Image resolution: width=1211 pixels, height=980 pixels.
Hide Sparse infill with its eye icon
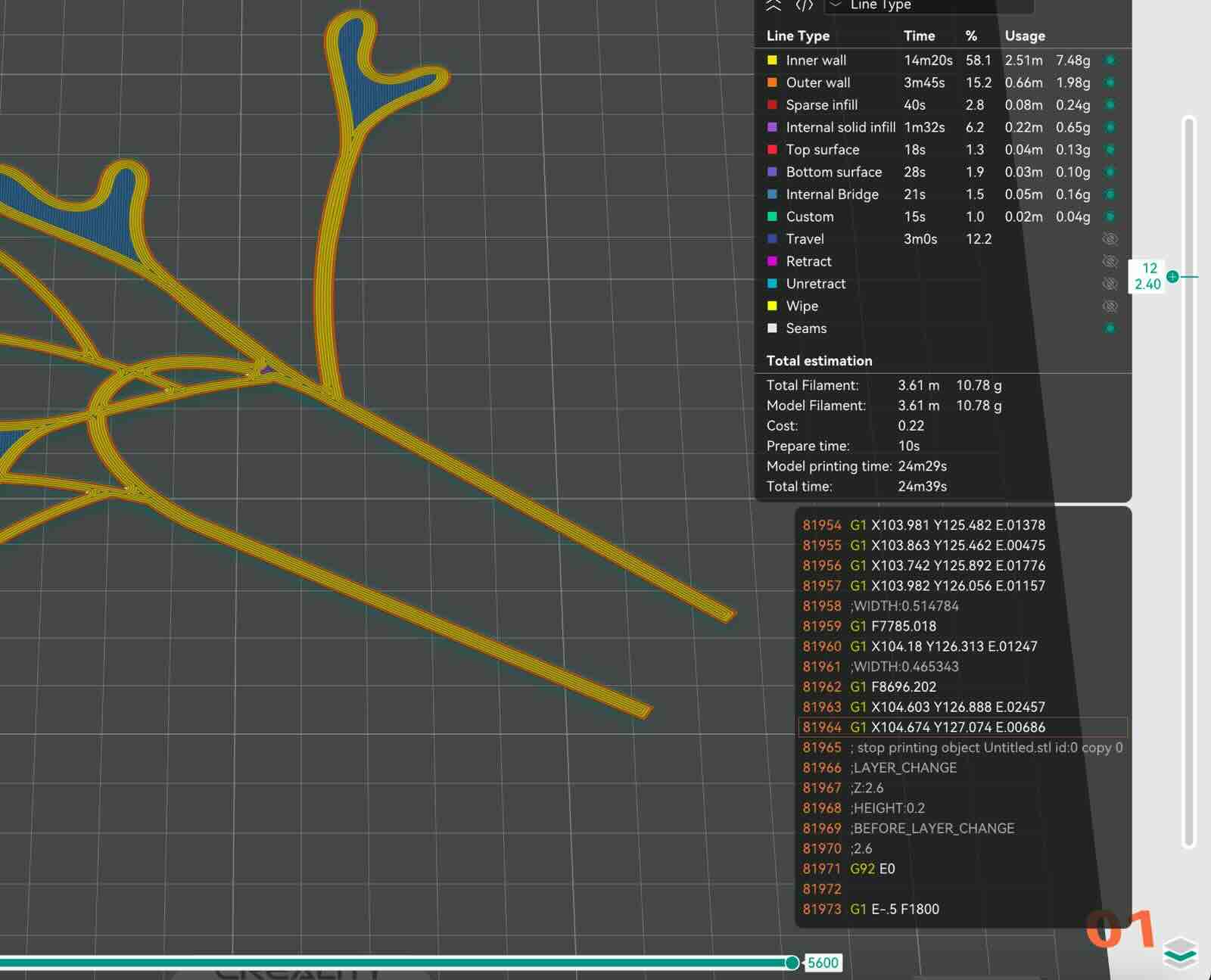(1110, 105)
